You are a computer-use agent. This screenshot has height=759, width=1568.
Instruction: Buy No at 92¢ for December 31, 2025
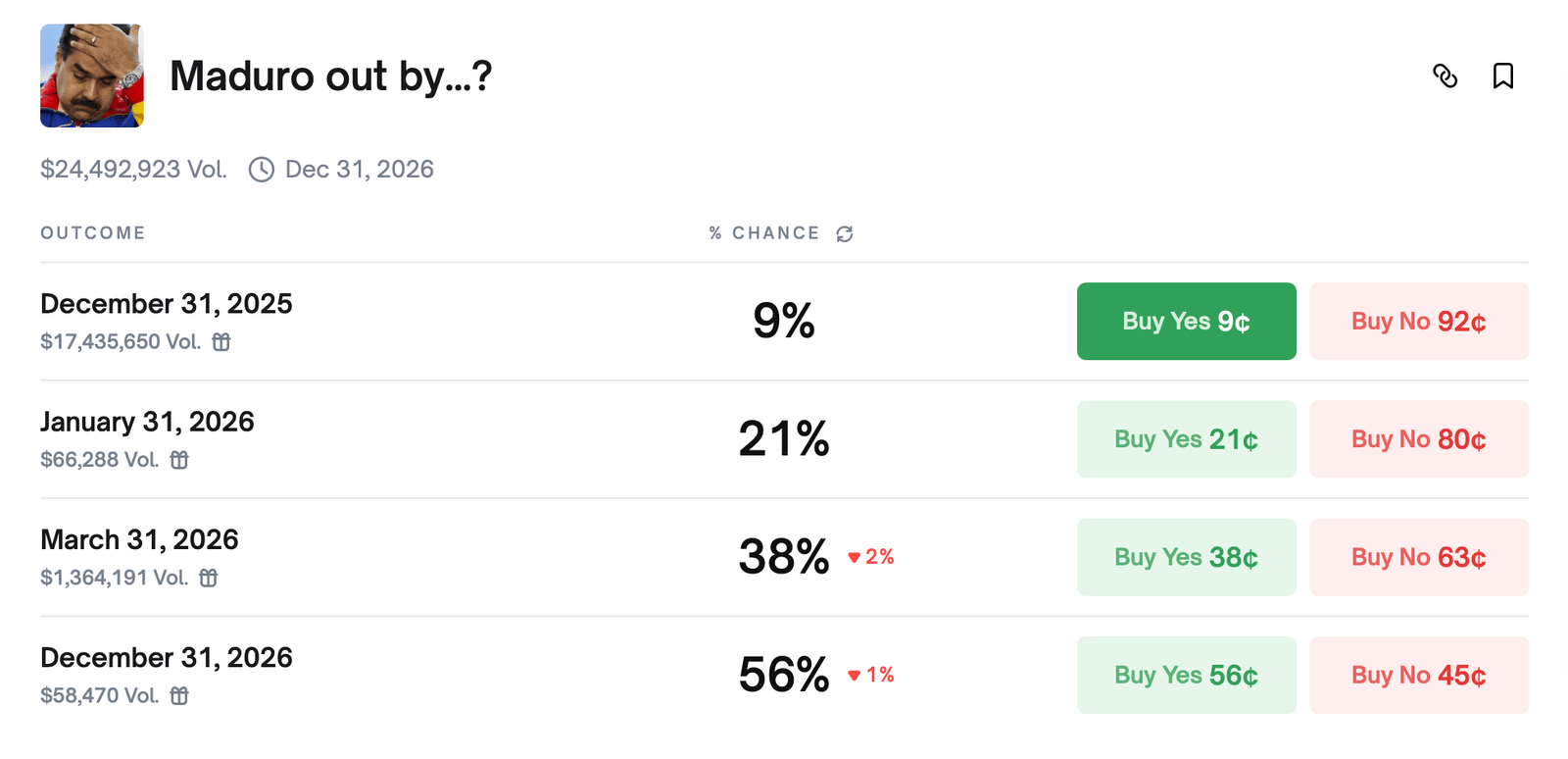point(1418,321)
